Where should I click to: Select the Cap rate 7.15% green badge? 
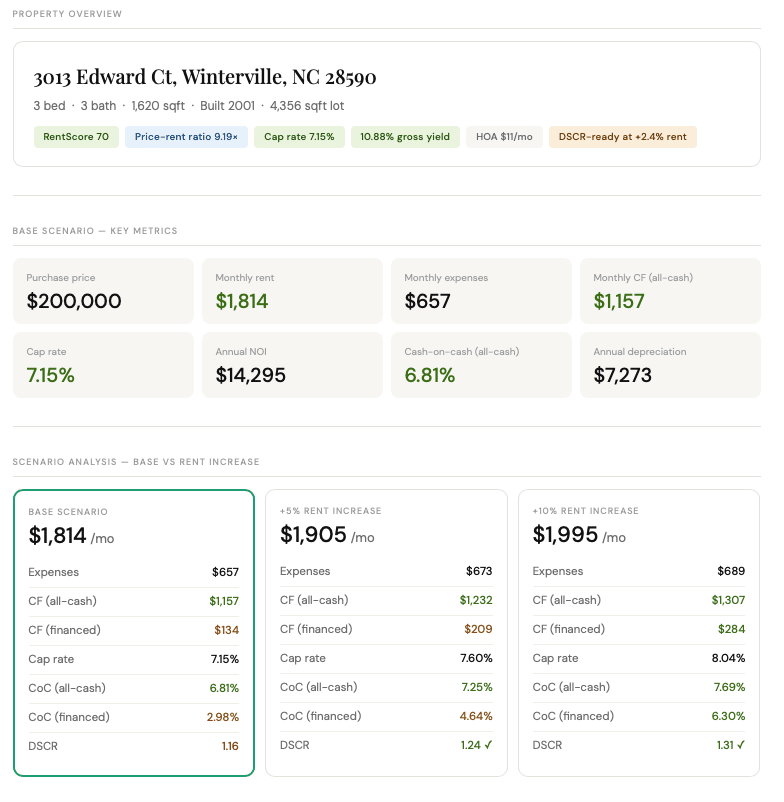(299, 137)
